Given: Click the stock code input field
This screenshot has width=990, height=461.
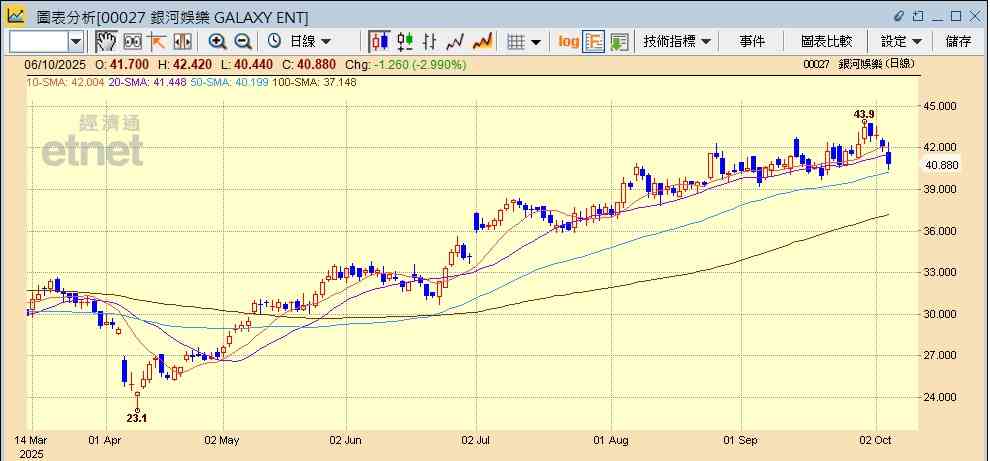Looking at the screenshot, I should (38, 41).
